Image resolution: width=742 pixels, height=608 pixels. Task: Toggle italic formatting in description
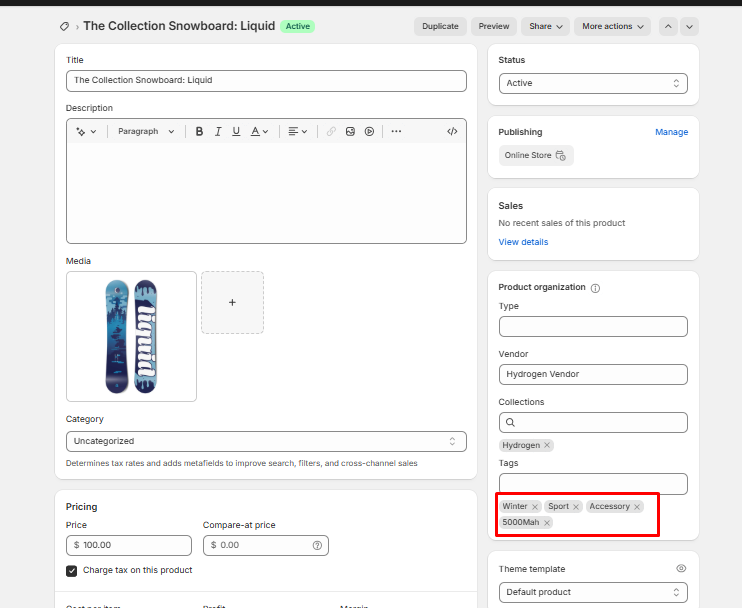point(218,132)
